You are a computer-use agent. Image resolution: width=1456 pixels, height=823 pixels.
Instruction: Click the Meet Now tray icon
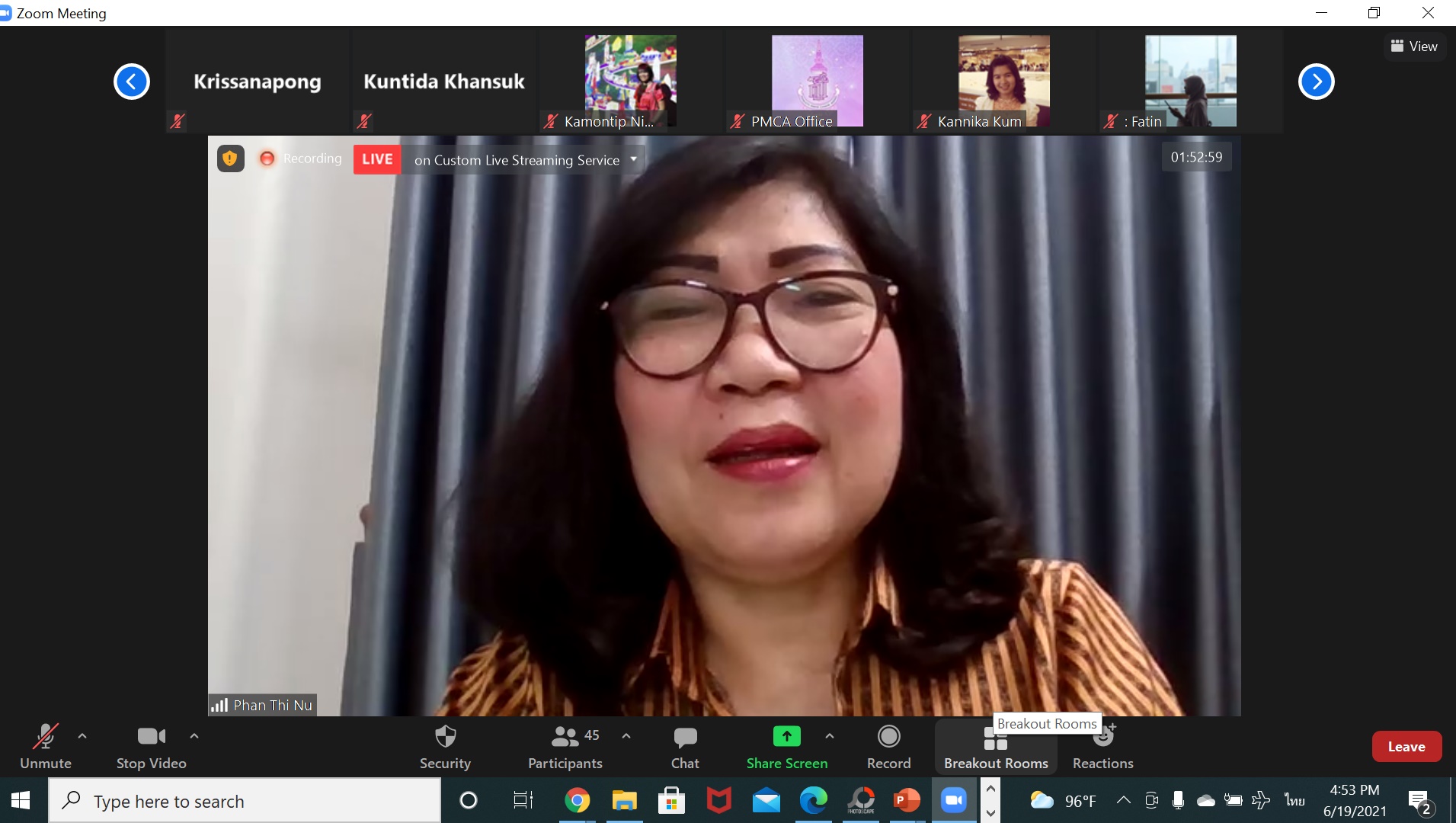point(1151,800)
